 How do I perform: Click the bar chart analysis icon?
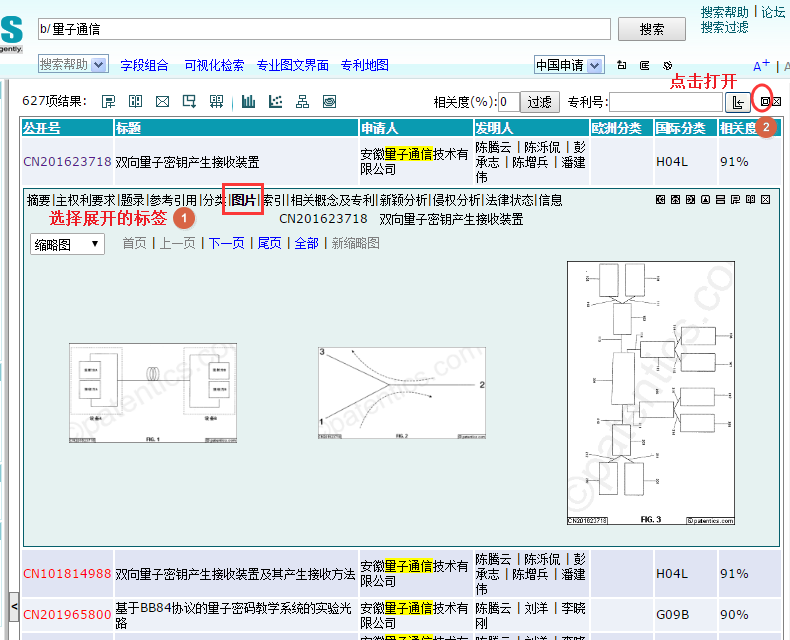[248, 101]
